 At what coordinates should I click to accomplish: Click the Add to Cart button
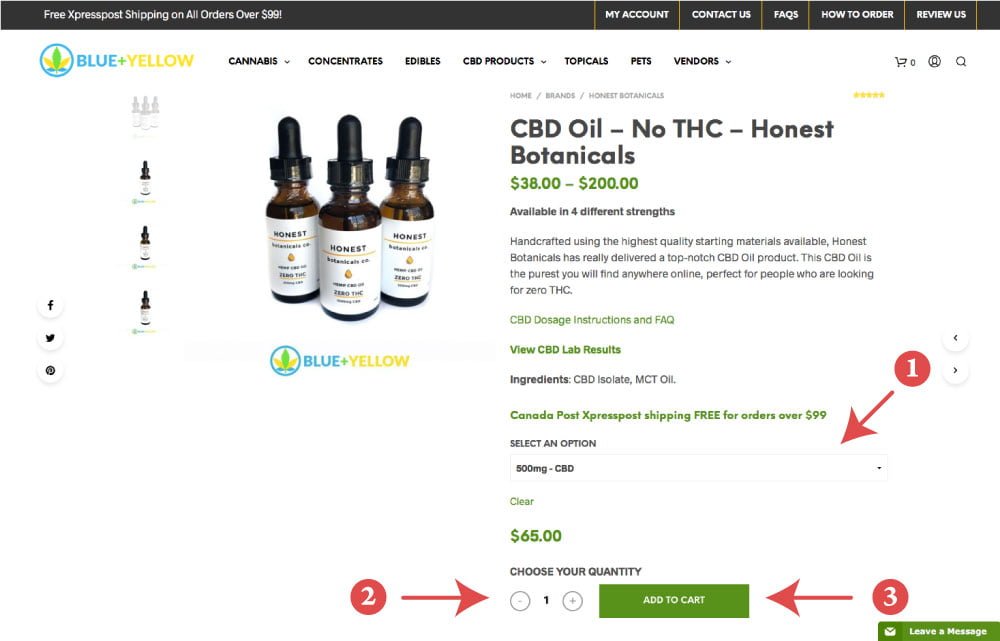click(673, 600)
